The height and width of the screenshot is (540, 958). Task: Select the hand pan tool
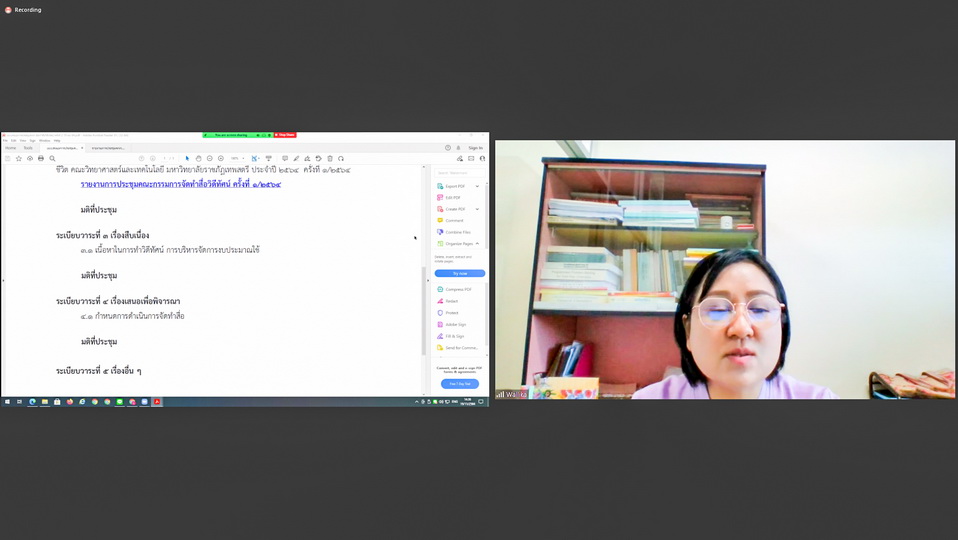[x=198, y=158]
